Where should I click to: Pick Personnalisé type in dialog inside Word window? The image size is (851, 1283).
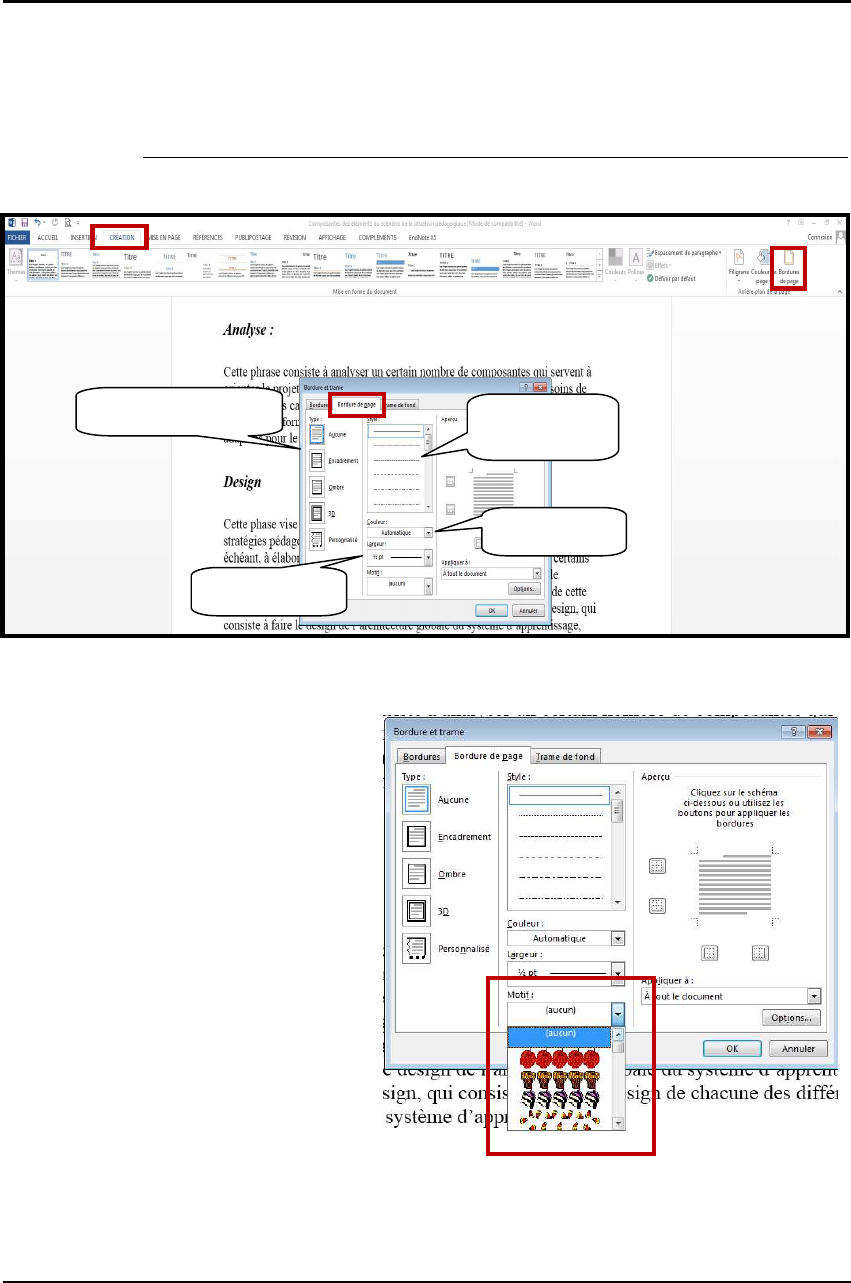click(316, 539)
